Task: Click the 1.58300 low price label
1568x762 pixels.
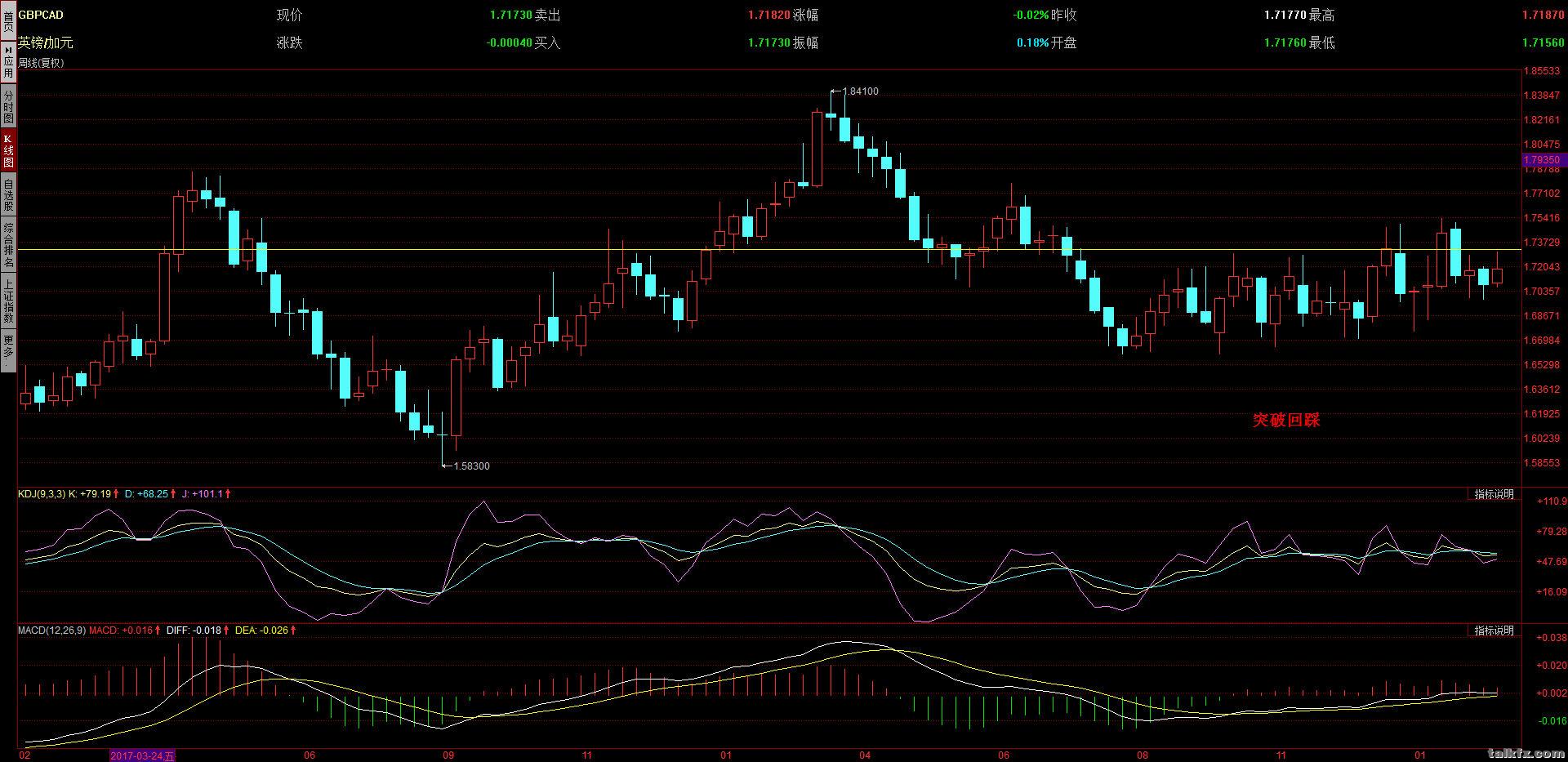Action: [x=471, y=466]
